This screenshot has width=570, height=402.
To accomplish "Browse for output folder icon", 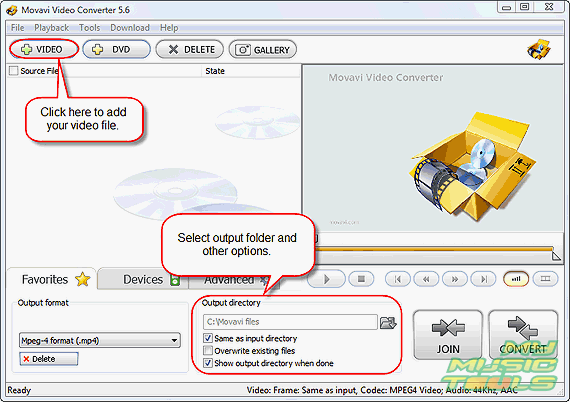I will tap(388, 322).
